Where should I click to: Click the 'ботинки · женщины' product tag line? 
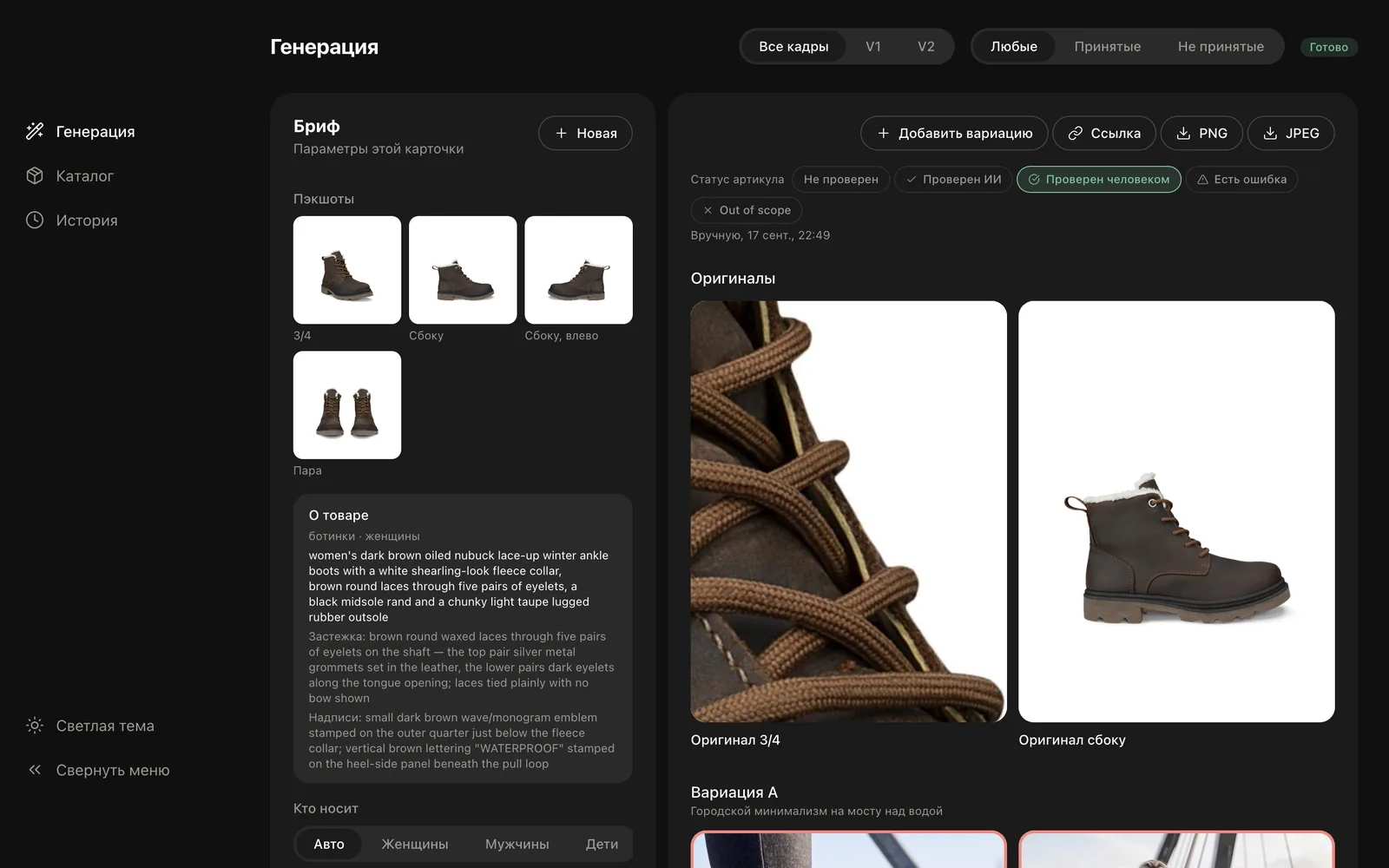365,536
